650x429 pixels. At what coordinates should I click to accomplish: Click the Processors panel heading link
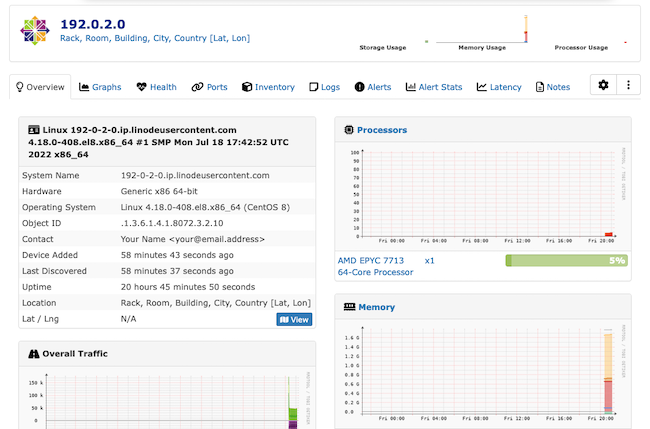(x=381, y=130)
